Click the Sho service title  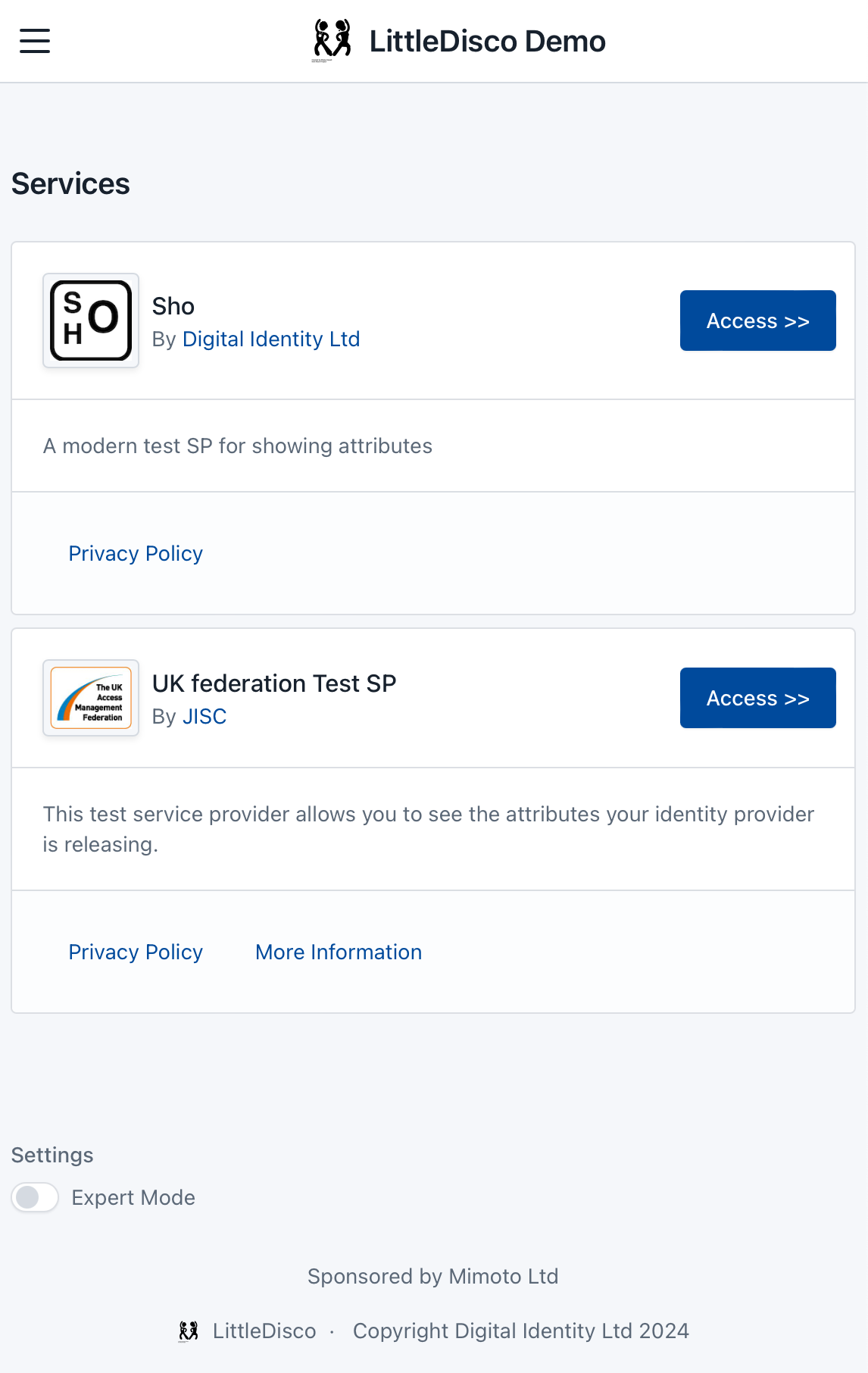pyautogui.click(x=173, y=306)
